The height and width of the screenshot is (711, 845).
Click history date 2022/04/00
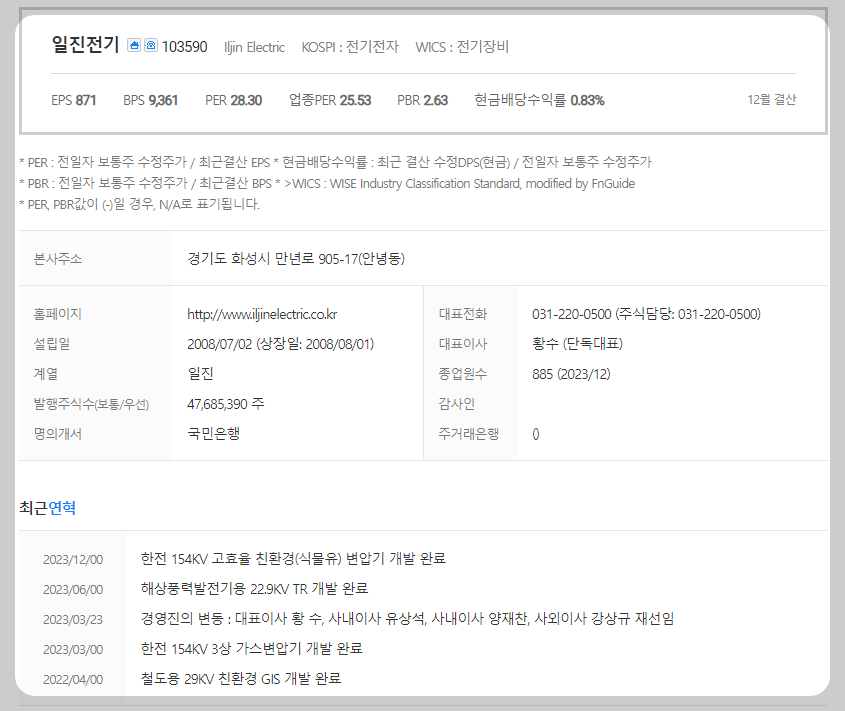[73, 680]
